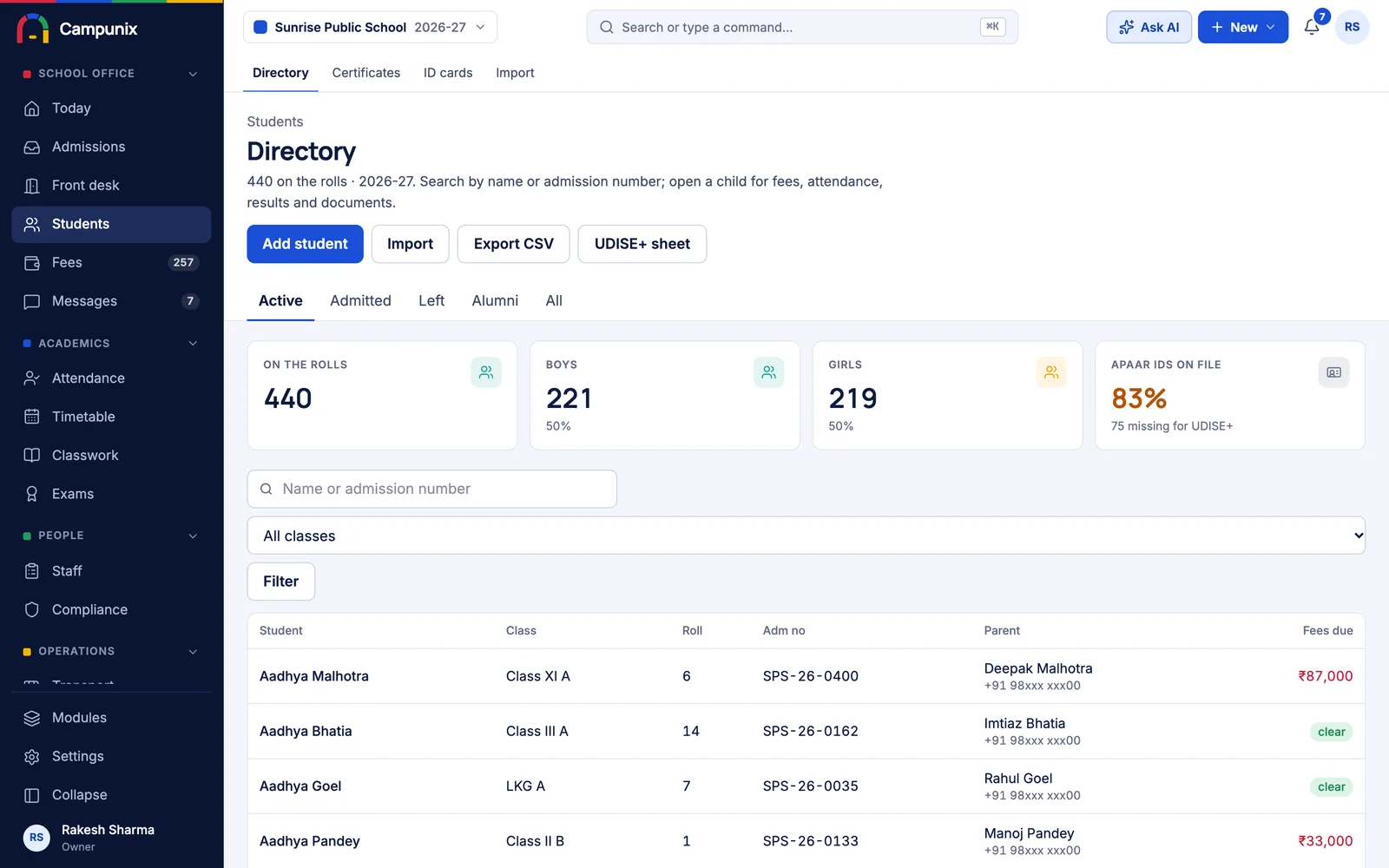Image resolution: width=1389 pixels, height=868 pixels.
Task: Click the UDISE+ sheet button
Action: tap(642, 244)
